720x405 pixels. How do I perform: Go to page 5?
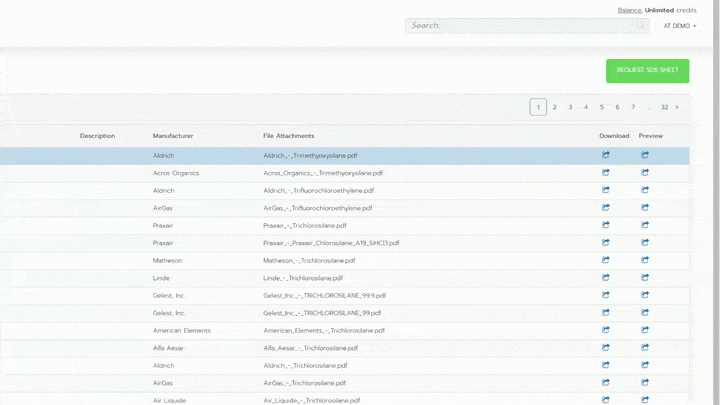[x=602, y=107]
